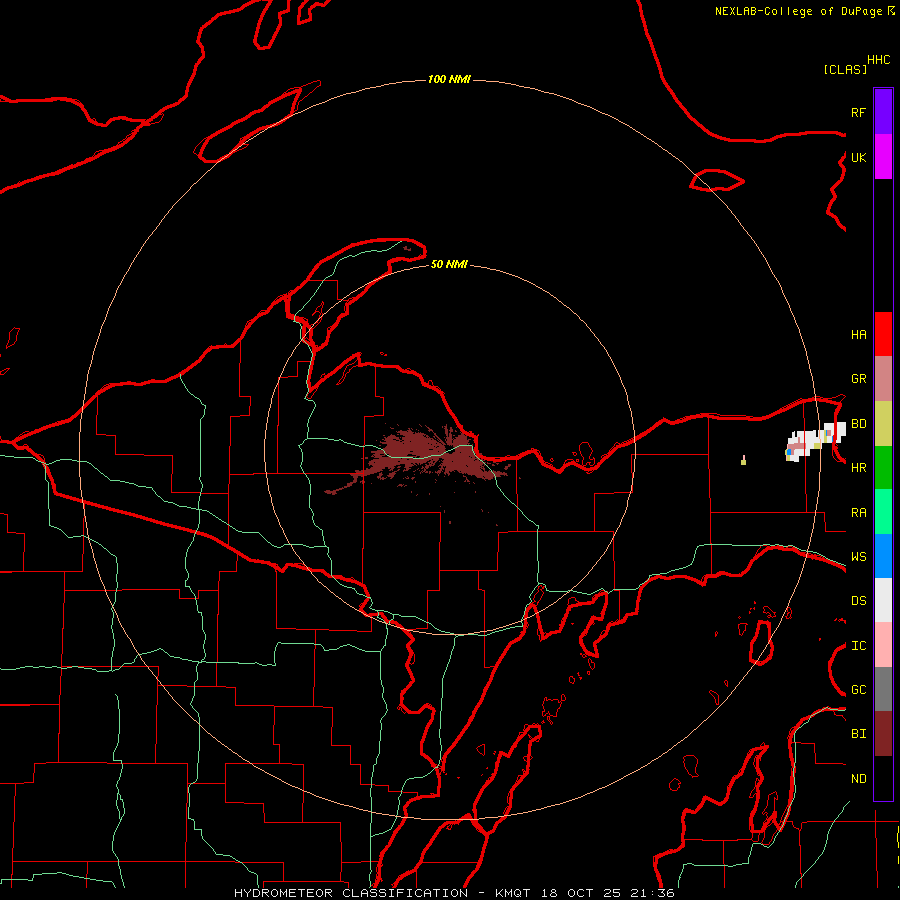Click the HR legend label
Screen dimensions: 900x900
[858, 468]
